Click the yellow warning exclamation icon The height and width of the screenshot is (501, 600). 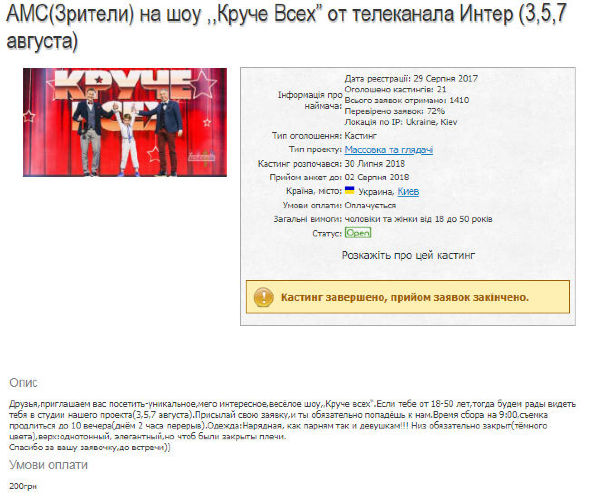tap(264, 297)
